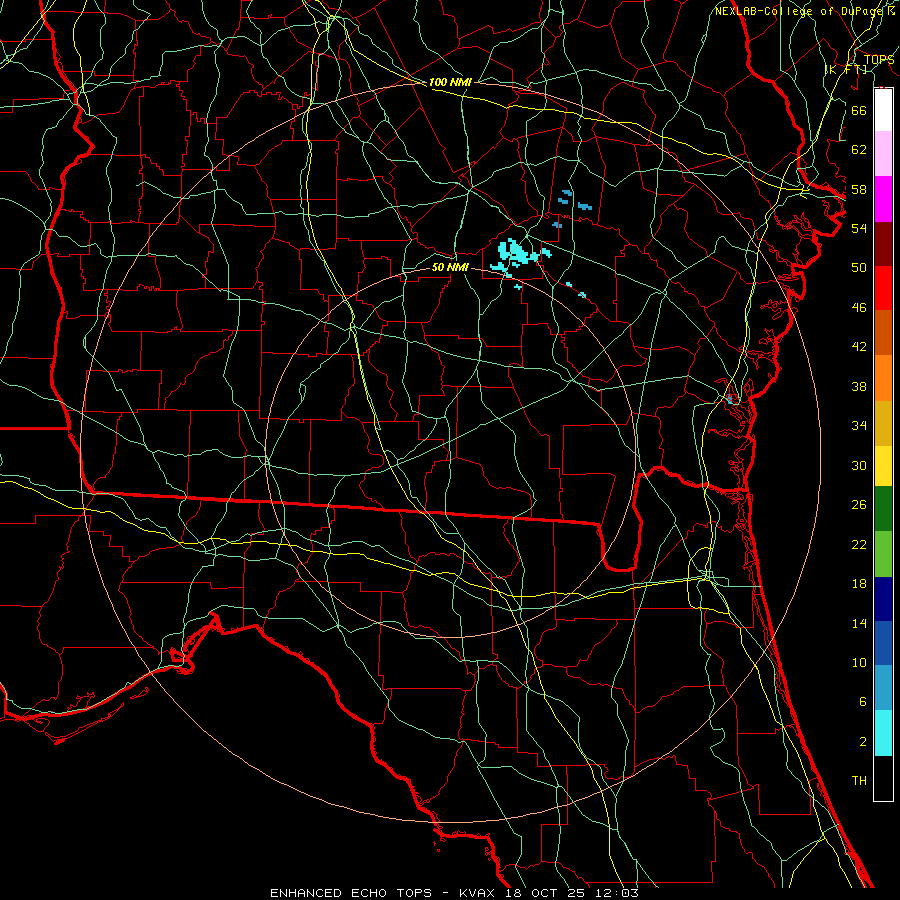
Task: Pick the yellow legend color block
Action: (883, 466)
